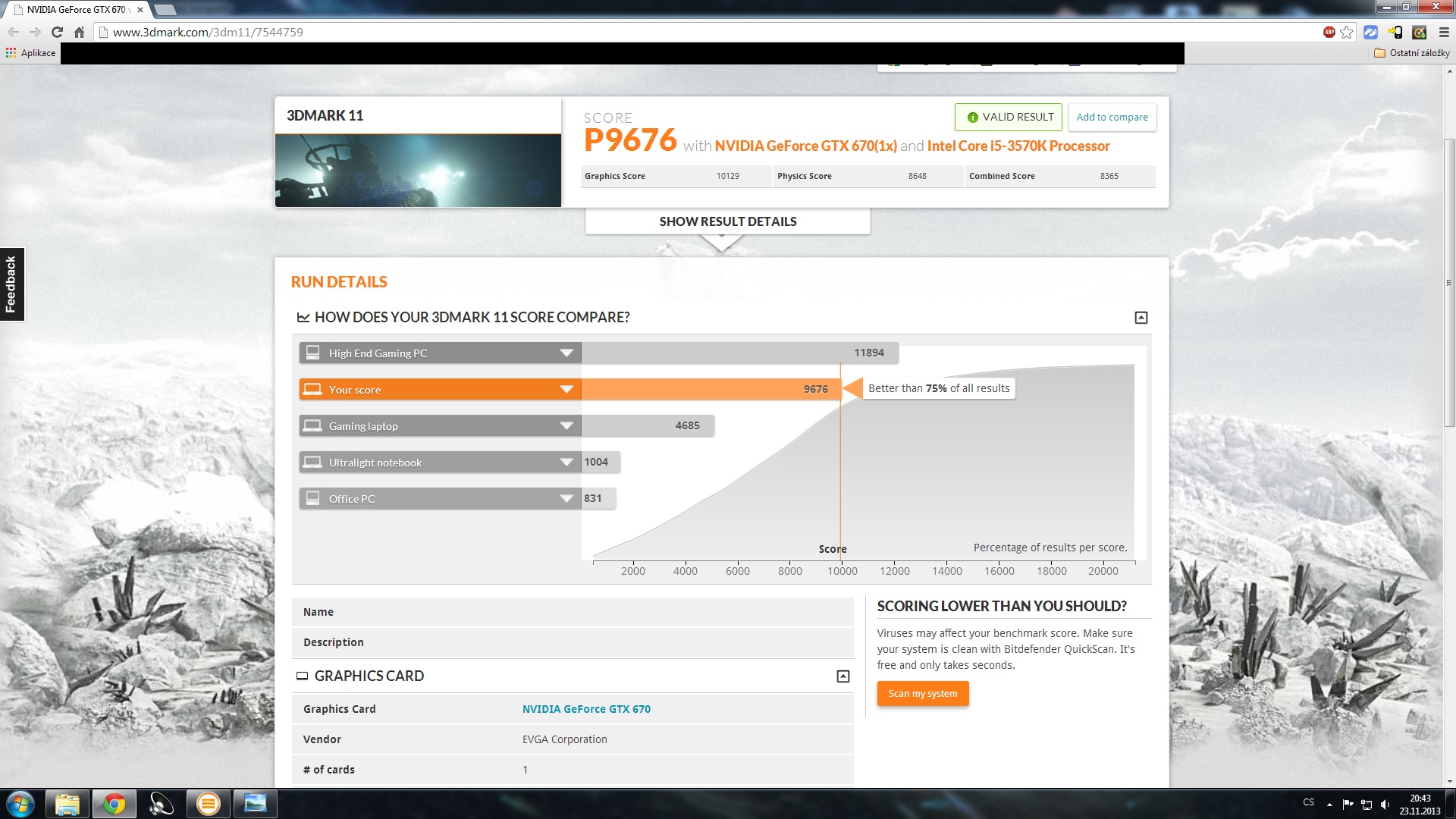Open the browser home page icon
Screen dimensions: 1456x819
point(79,32)
